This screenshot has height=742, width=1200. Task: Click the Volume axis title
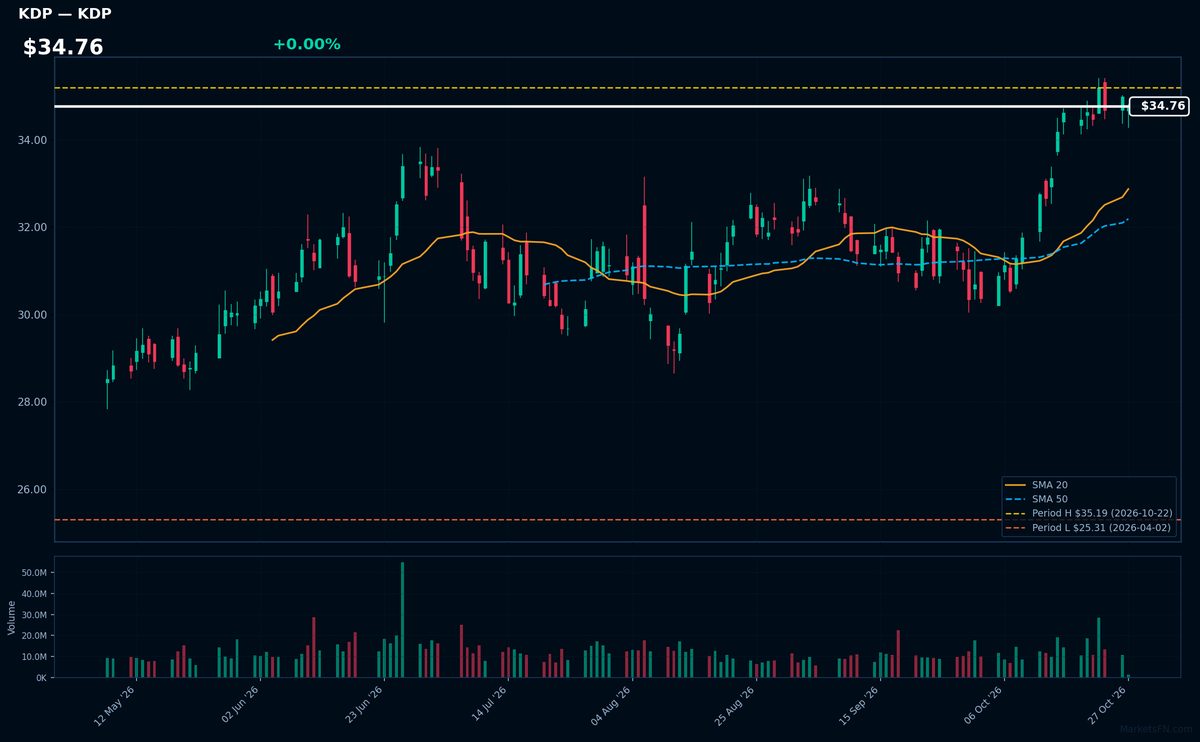point(11,617)
